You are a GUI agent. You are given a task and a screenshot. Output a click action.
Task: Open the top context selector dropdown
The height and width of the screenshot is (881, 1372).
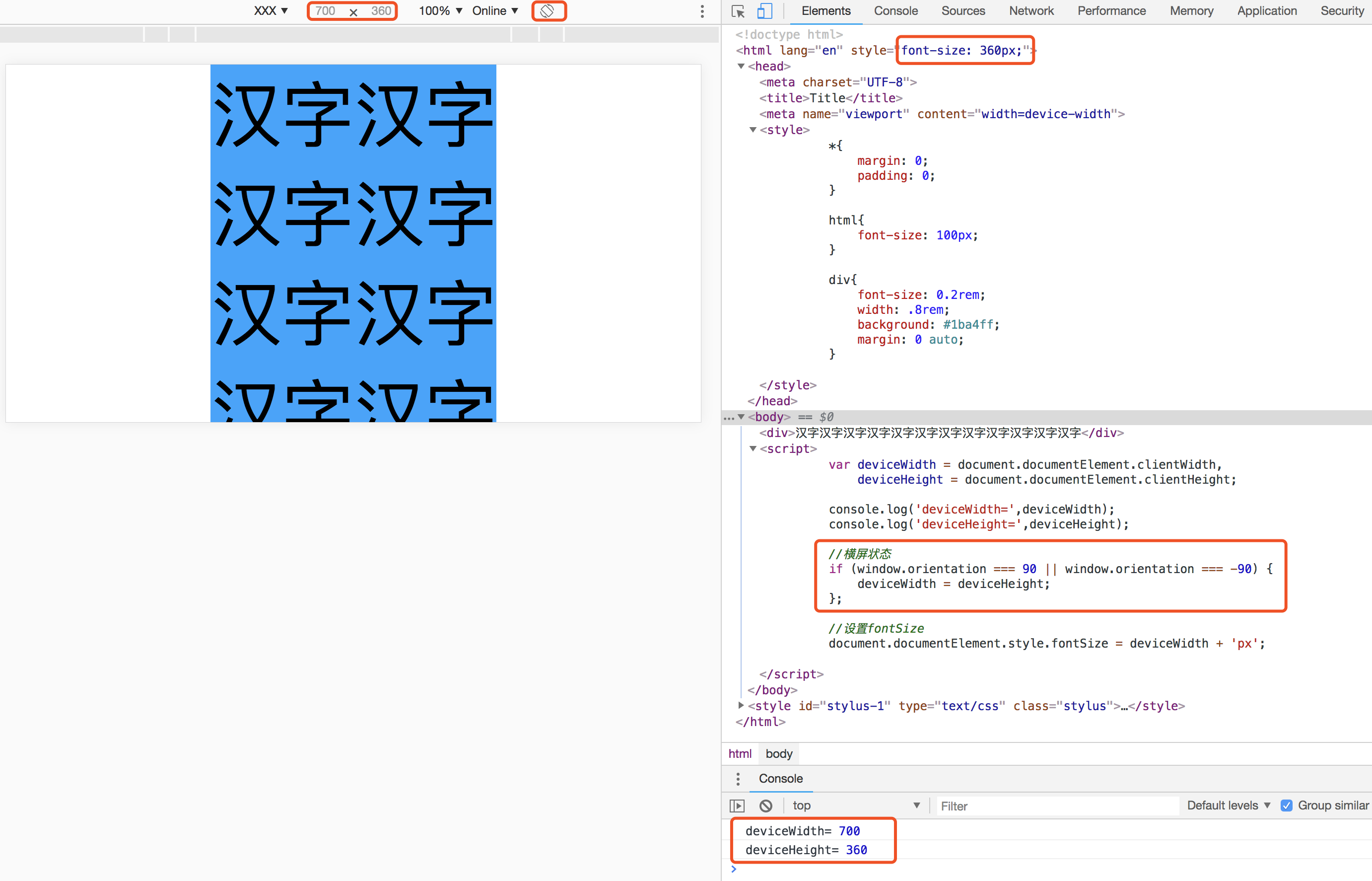click(856, 806)
